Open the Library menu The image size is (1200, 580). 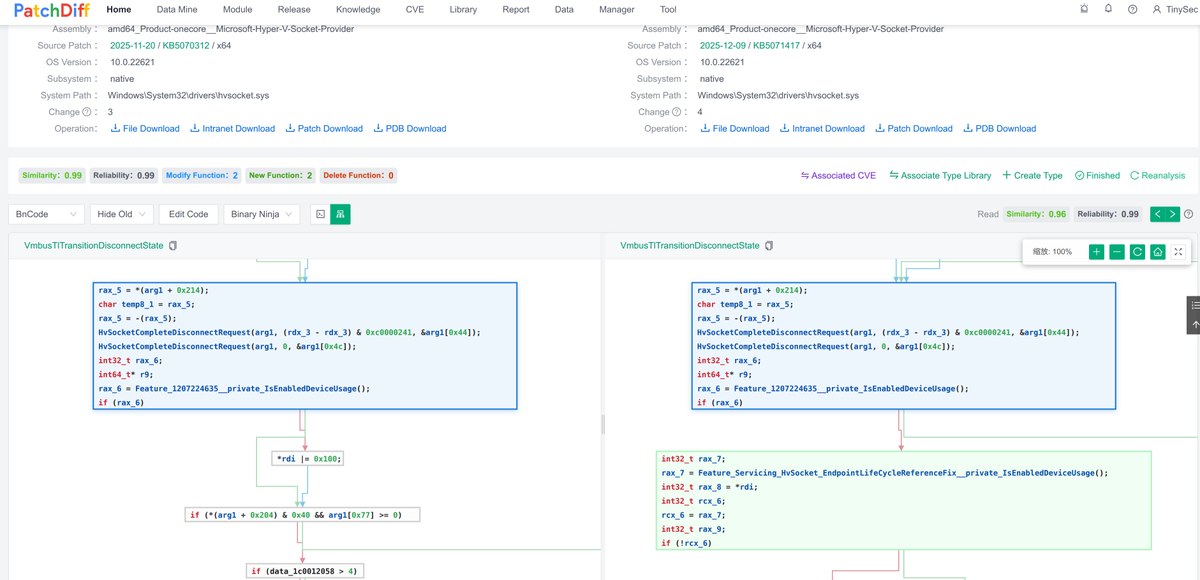point(463,9)
